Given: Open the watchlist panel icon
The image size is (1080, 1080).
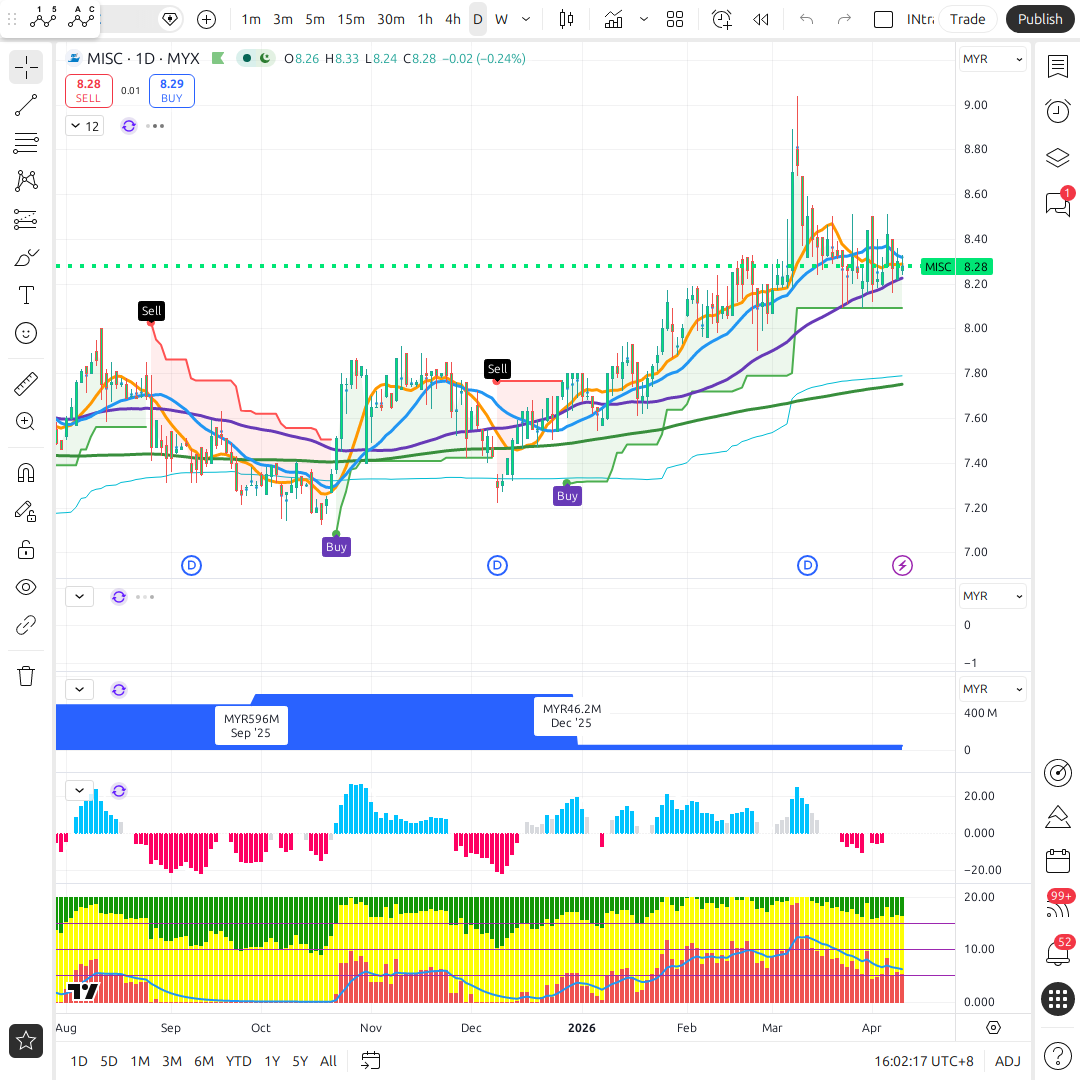Looking at the screenshot, I should click(x=1057, y=66).
